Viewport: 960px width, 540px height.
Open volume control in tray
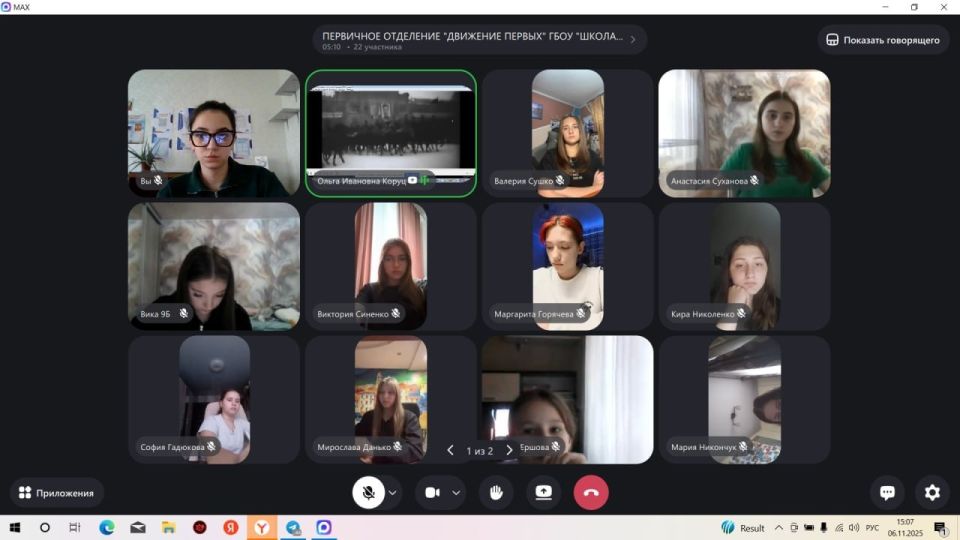click(854, 527)
